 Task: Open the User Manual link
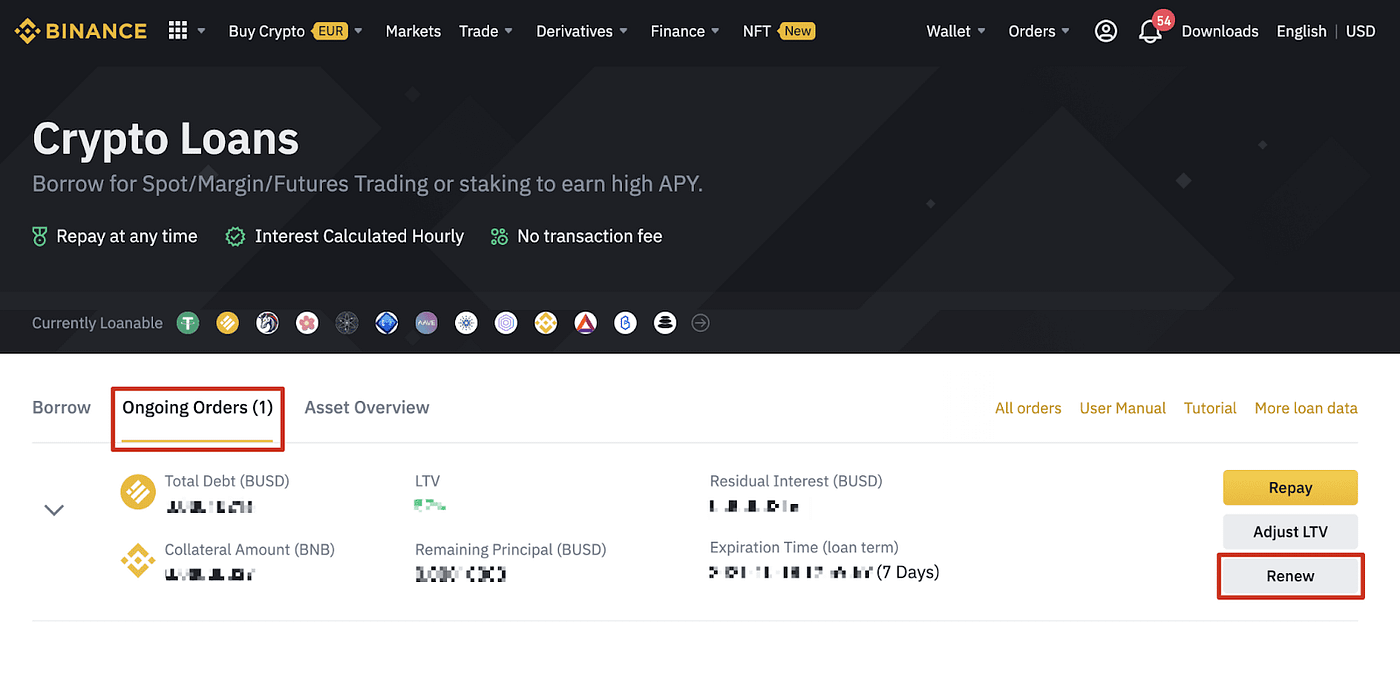[x=1123, y=408]
